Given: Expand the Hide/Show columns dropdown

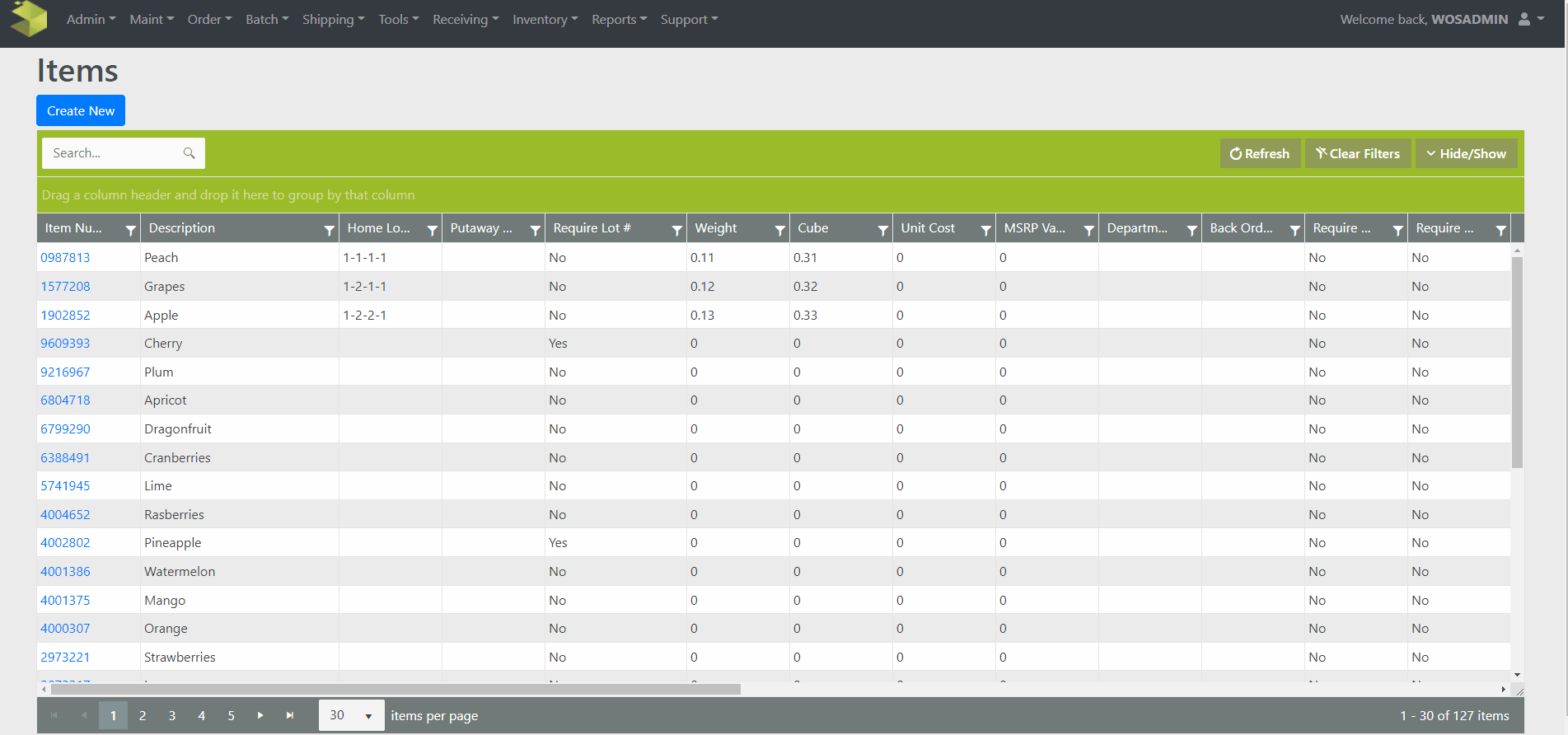Looking at the screenshot, I should tap(1466, 153).
